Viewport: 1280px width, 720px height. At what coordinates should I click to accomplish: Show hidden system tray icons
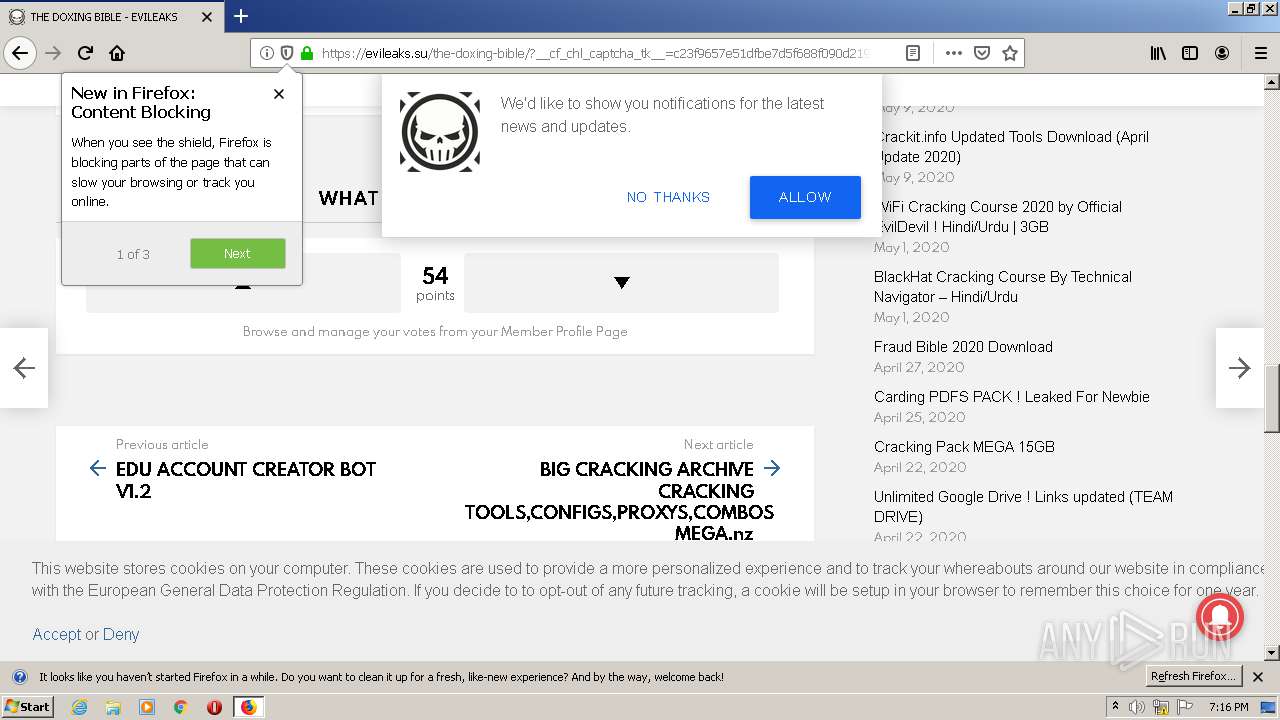[1115, 707]
